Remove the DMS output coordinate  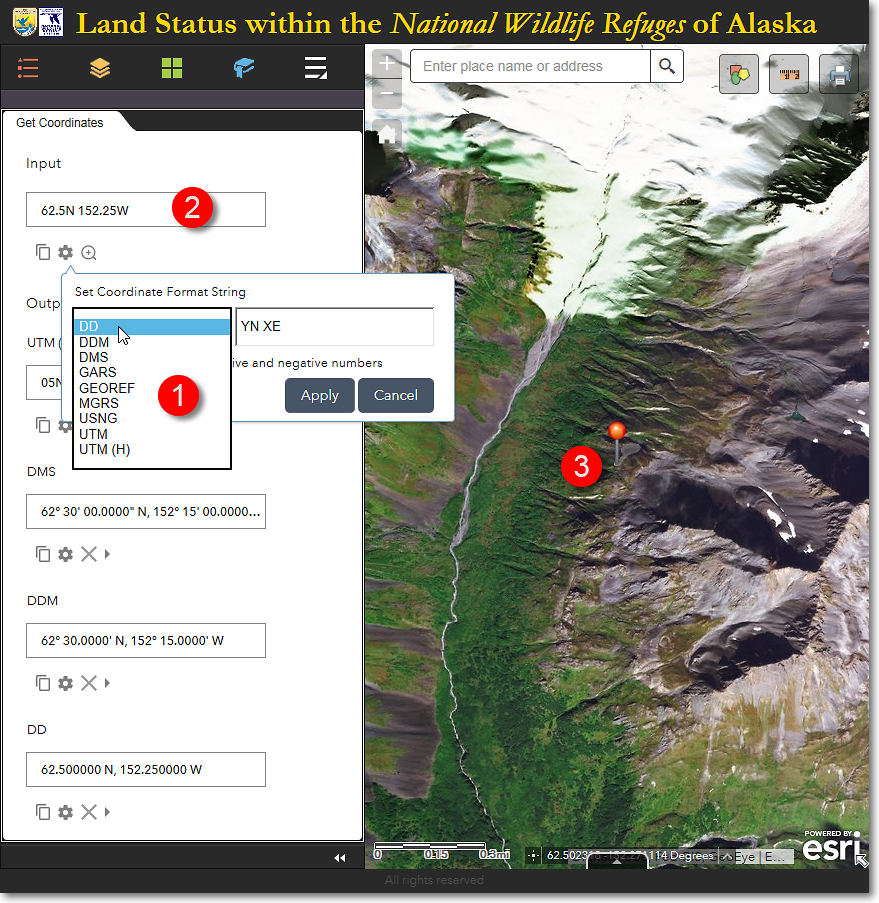[88, 554]
